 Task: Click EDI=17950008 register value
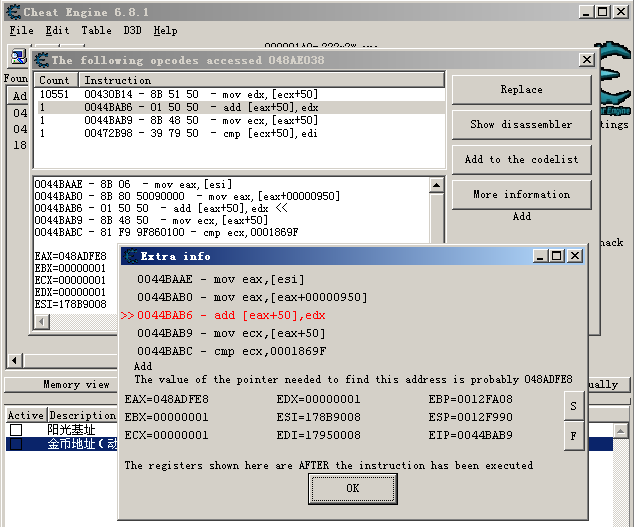[319, 435]
